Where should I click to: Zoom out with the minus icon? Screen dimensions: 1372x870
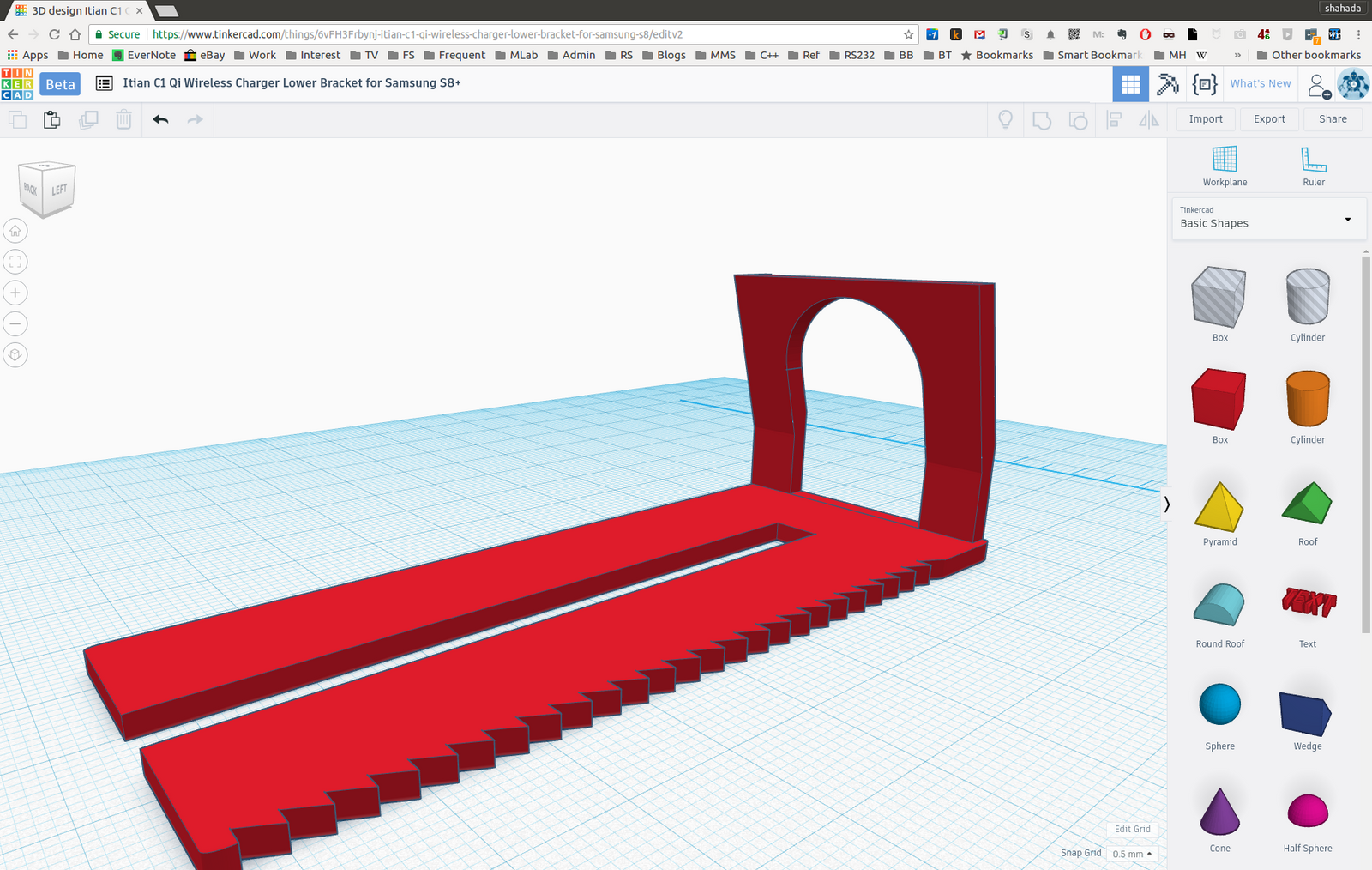click(x=15, y=323)
